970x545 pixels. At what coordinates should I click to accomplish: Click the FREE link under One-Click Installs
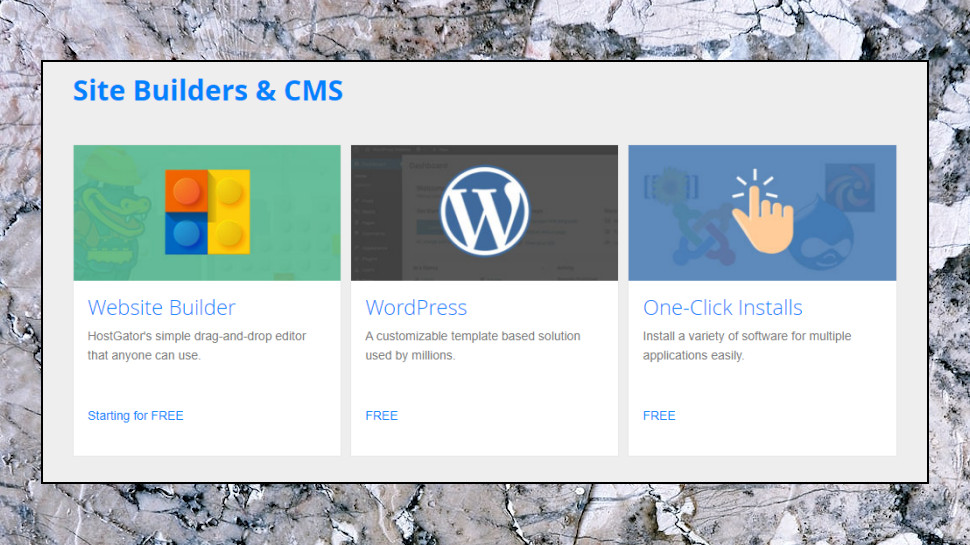point(659,416)
